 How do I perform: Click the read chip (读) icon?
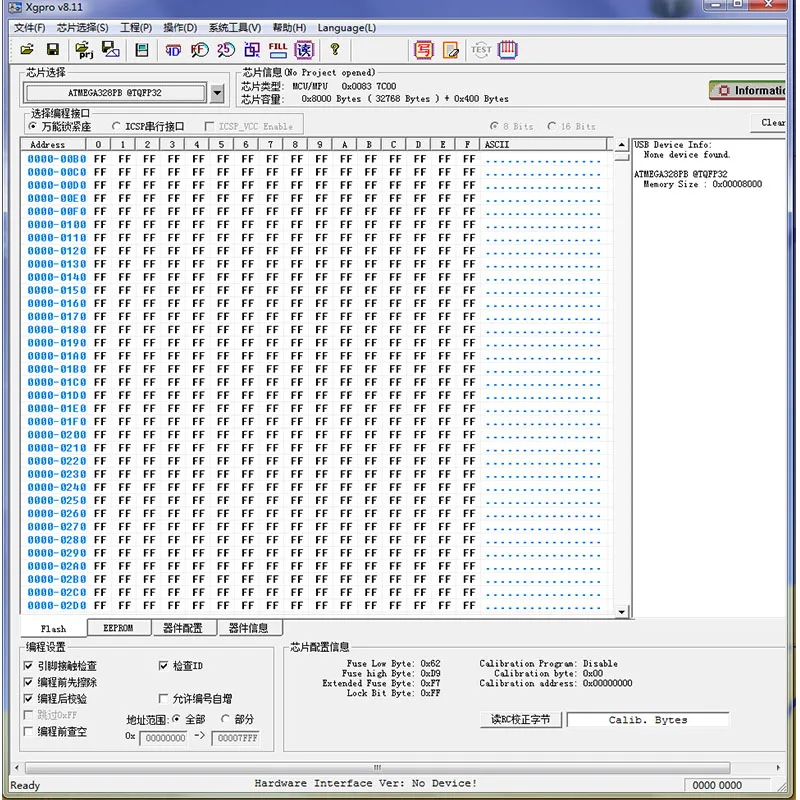[x=304, y=49]
